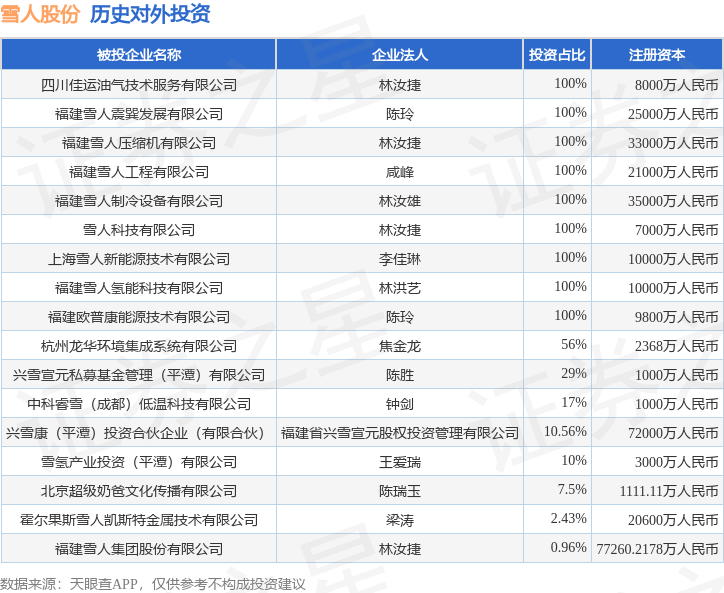The width and height of the screenshot is (724, 593).
Task: Click the 投资占比 column header
Action: (557, 54)
